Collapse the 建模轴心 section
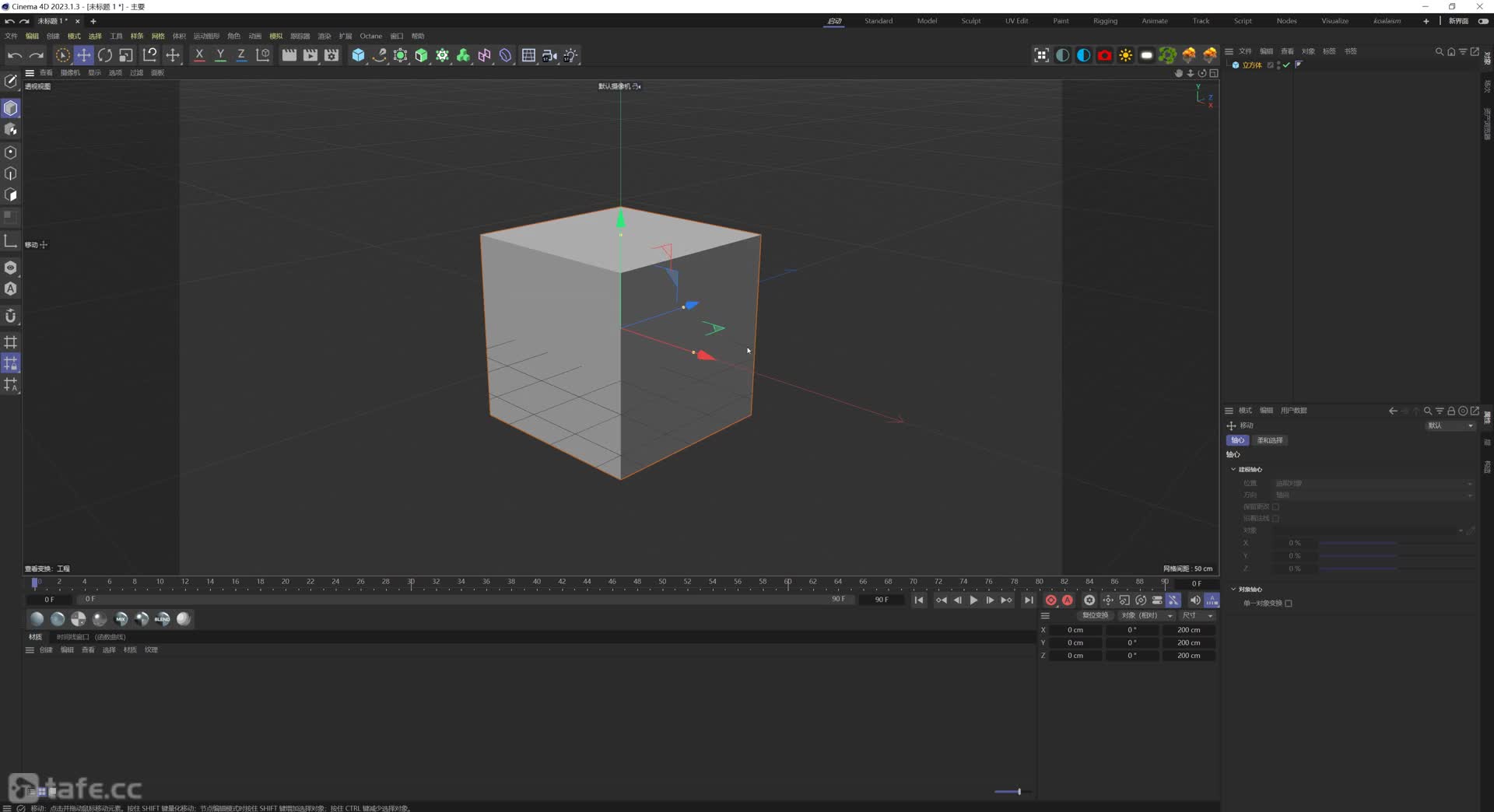The width and height of the screenshot is (1494, 812). tap(1233, 470)
